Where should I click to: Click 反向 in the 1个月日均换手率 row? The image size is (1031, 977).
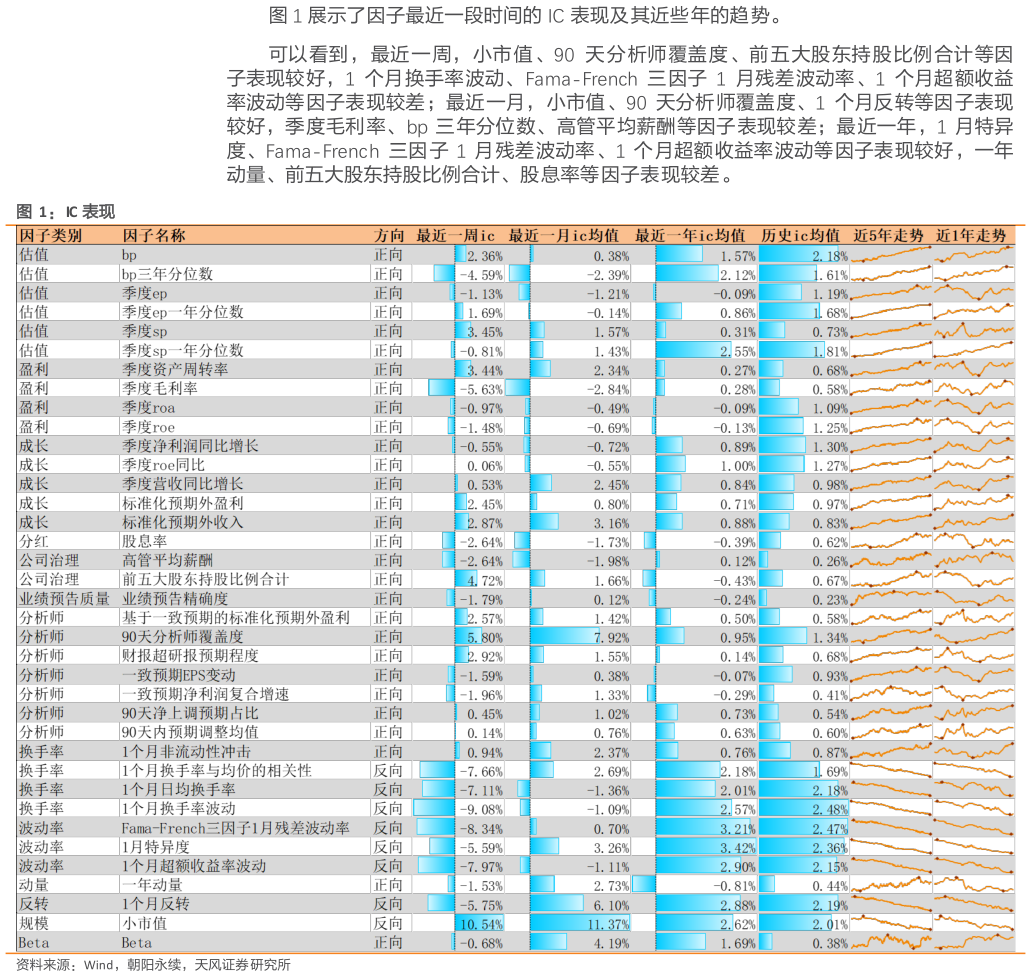[x=388, y=790]
